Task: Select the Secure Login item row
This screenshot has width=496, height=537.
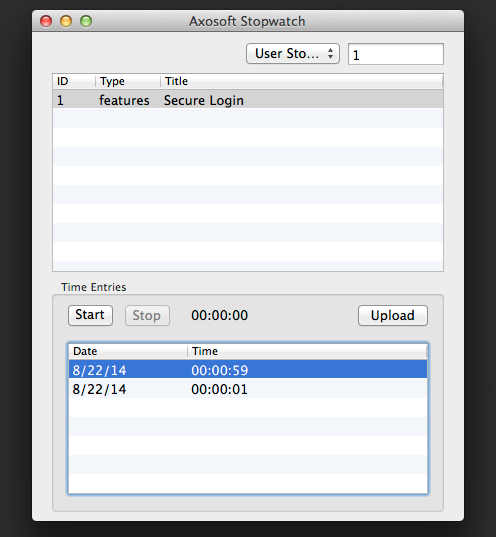Action: 248,100
